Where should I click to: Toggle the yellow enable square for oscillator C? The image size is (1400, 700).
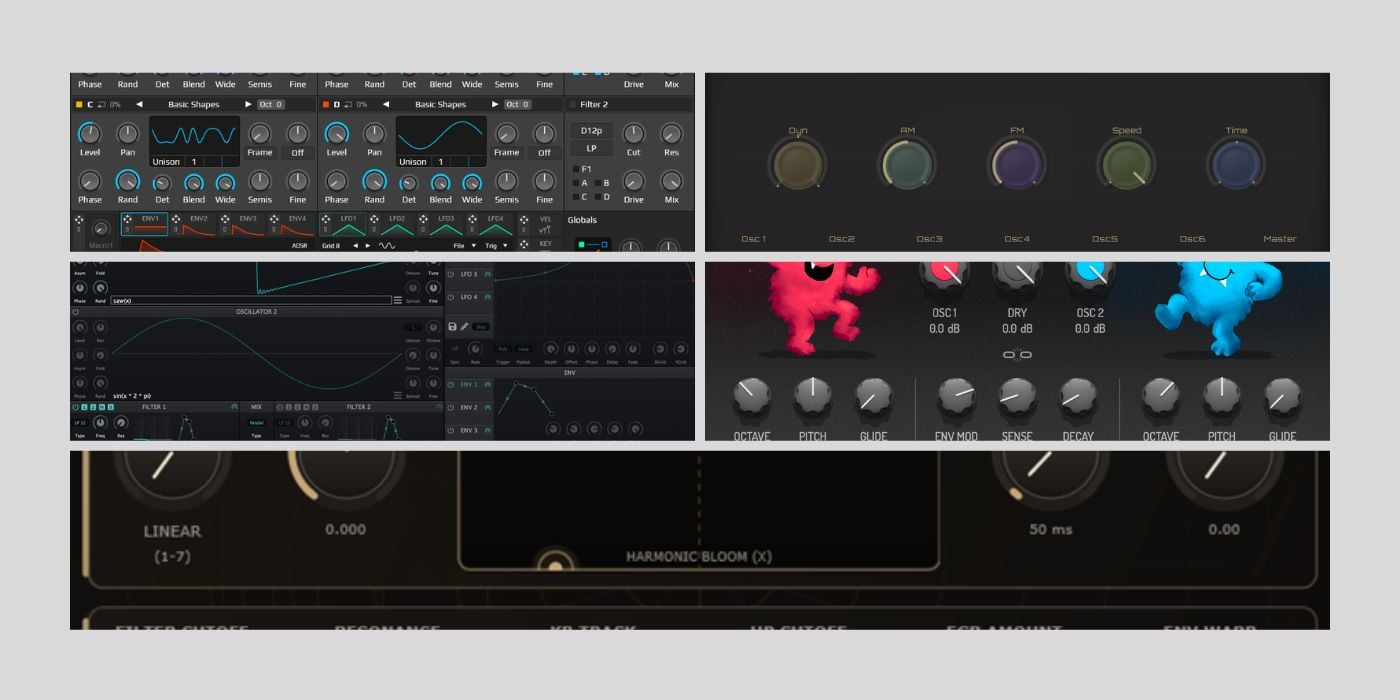(79, 104)
